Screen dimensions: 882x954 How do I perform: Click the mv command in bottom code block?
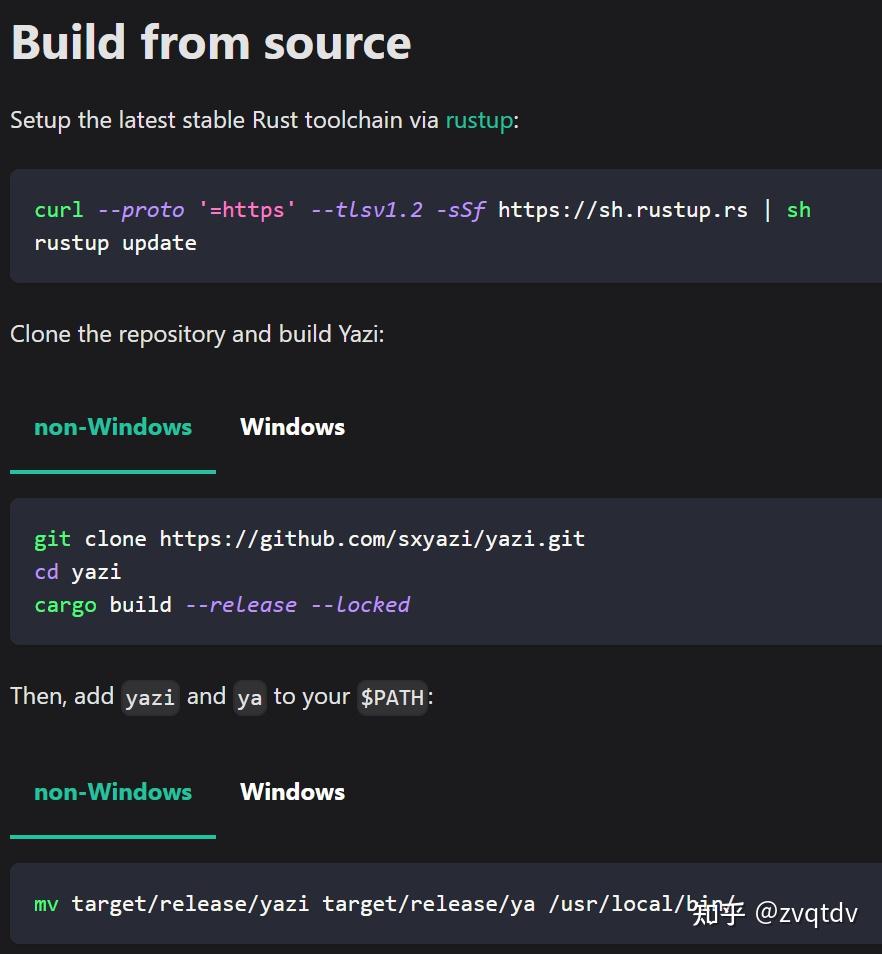pyautogui.click(x=46, y=903)
